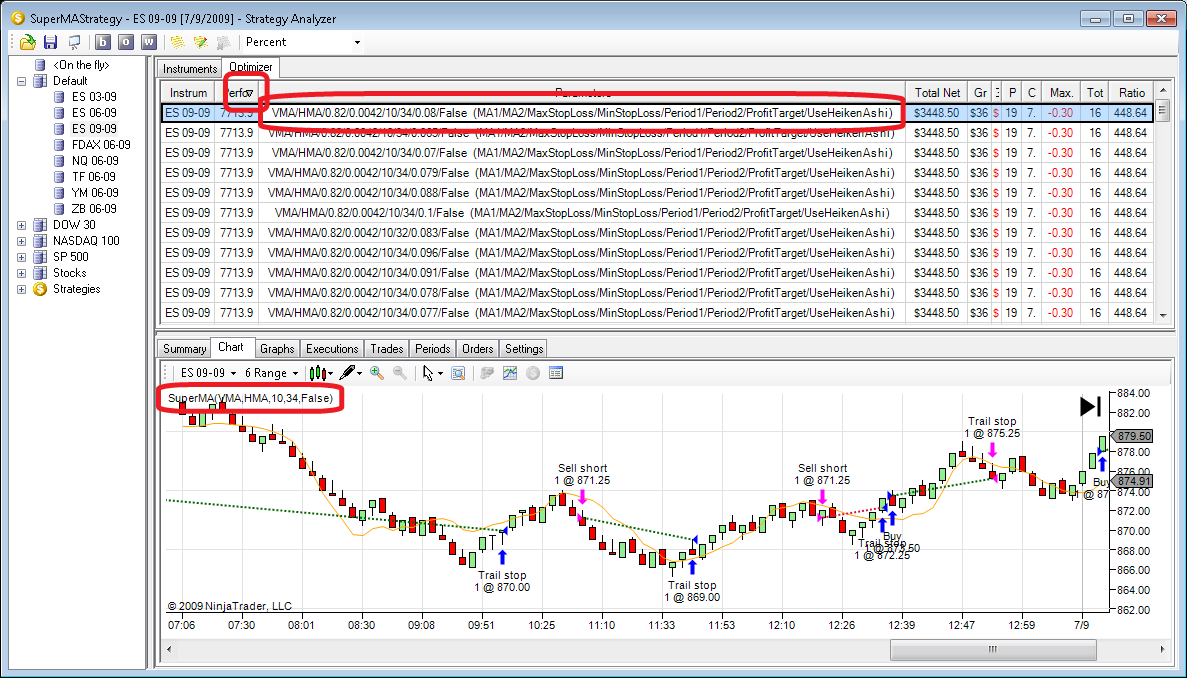Select the <On the fly> list
1187x678 pixels.
pyautogui.click(x=82, y=65)
